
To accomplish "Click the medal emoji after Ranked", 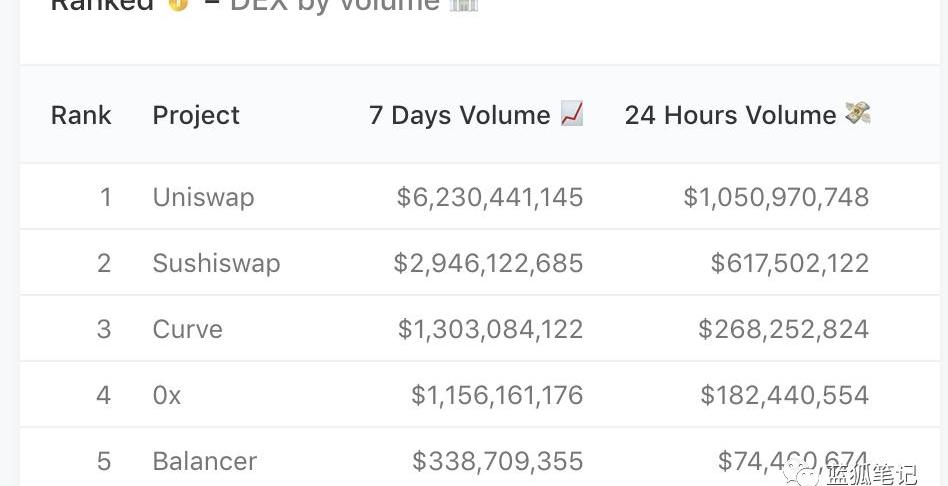I will pos(178,5).
